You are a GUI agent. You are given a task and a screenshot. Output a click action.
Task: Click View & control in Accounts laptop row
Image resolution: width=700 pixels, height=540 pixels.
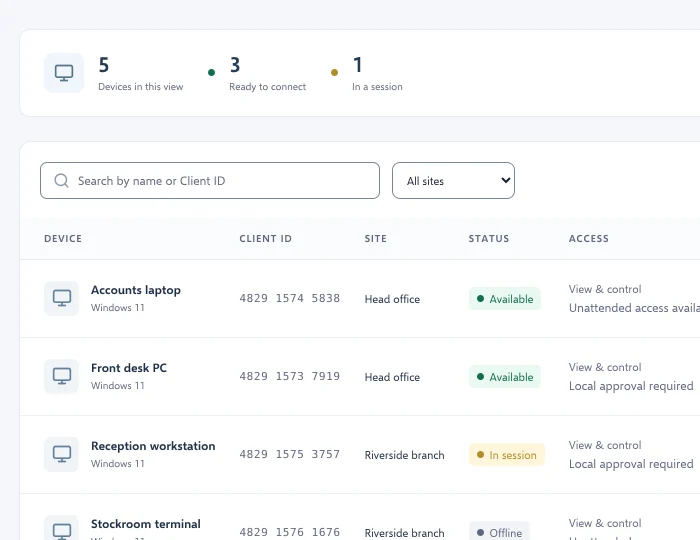pos(605,289)
